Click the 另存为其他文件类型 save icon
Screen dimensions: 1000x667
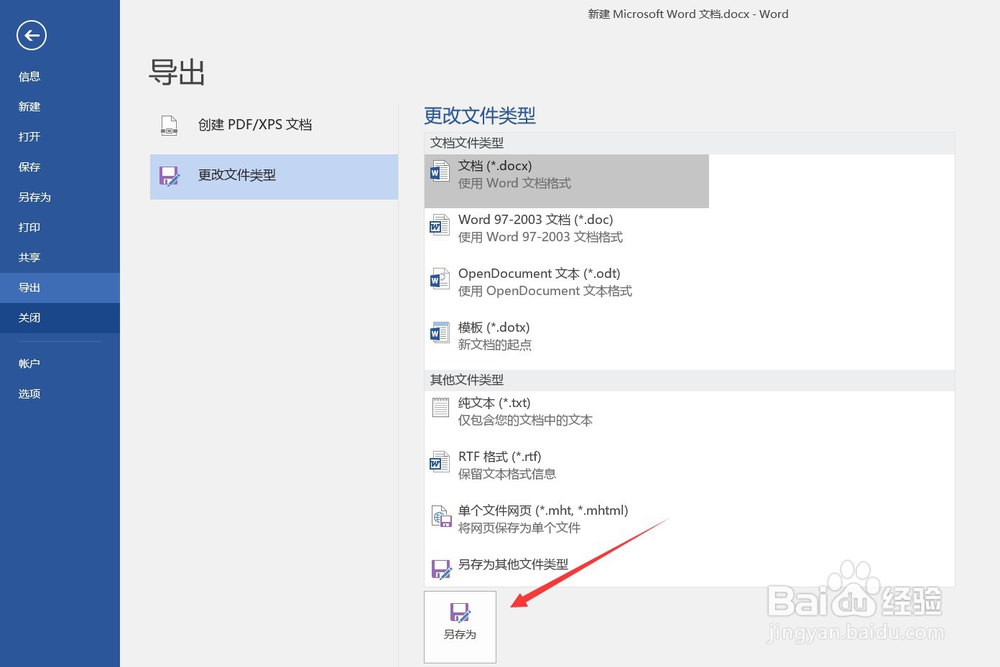[x=441, y=569]
